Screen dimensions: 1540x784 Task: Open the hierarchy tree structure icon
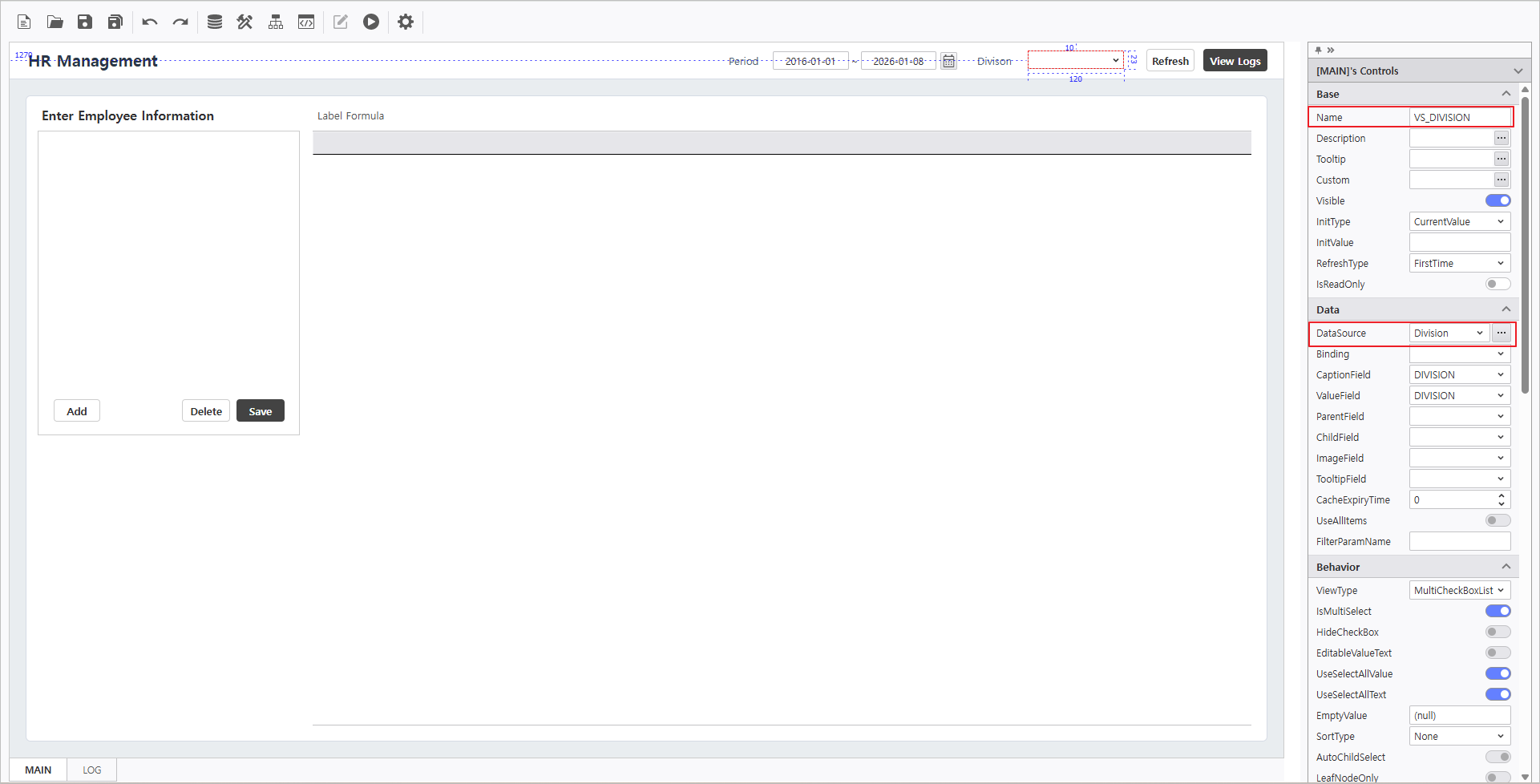point(276,22)
